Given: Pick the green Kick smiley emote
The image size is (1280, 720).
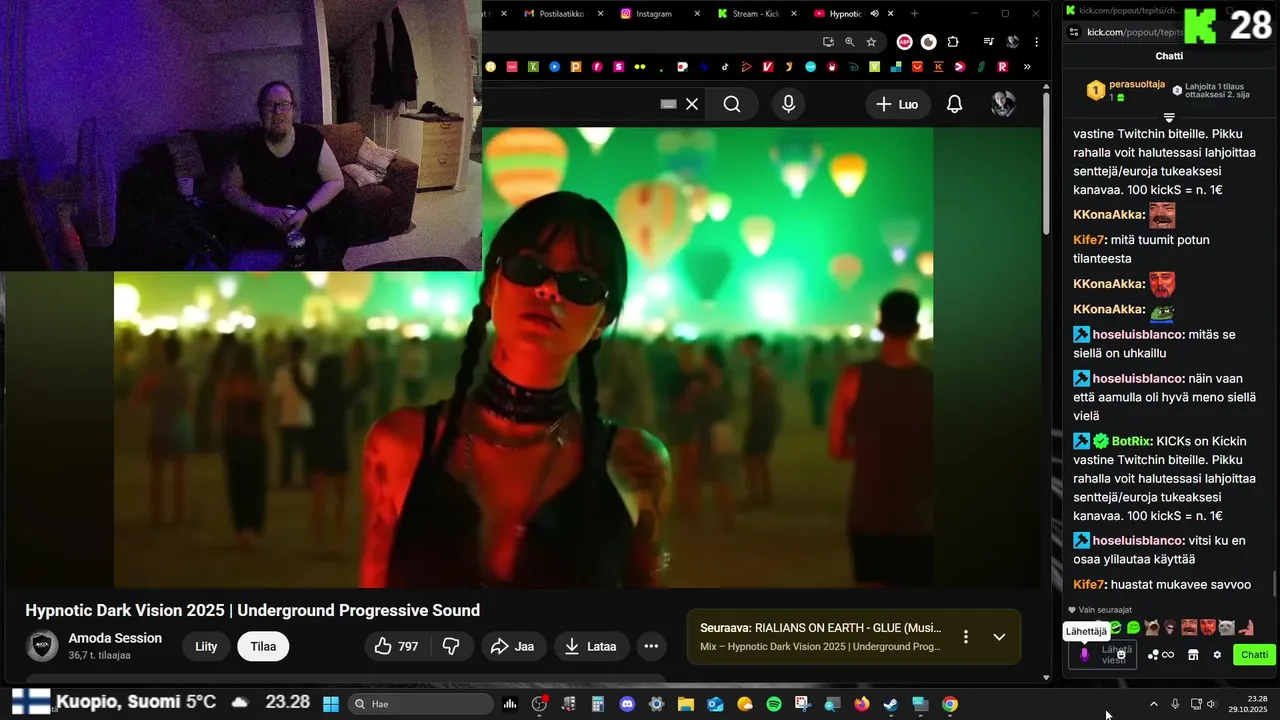Looking at the screenshot, I should pyautogui.click(x=1133, y=628).
